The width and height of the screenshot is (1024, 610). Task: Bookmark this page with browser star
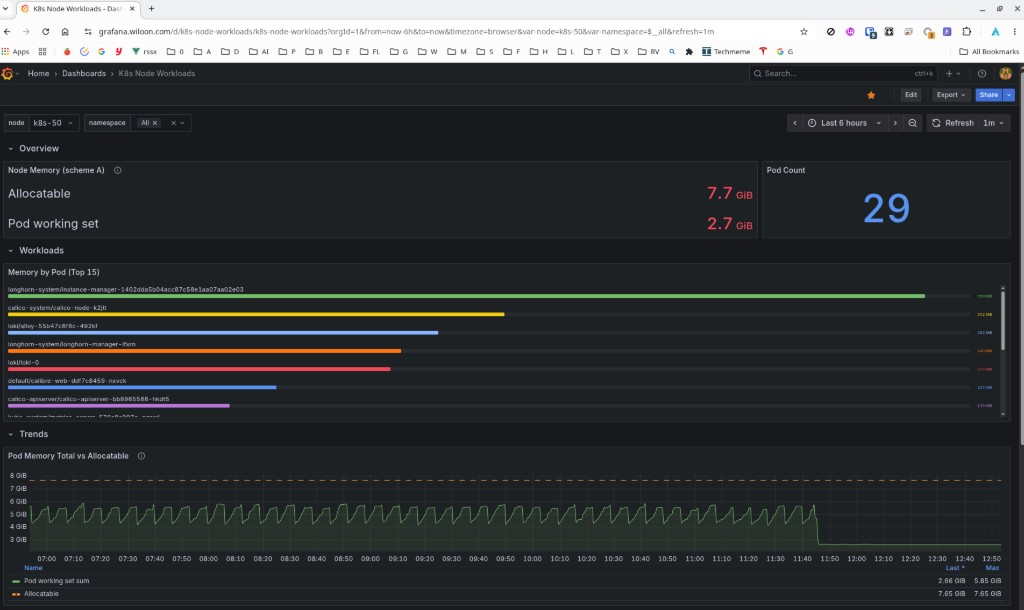tap(804, 31)
